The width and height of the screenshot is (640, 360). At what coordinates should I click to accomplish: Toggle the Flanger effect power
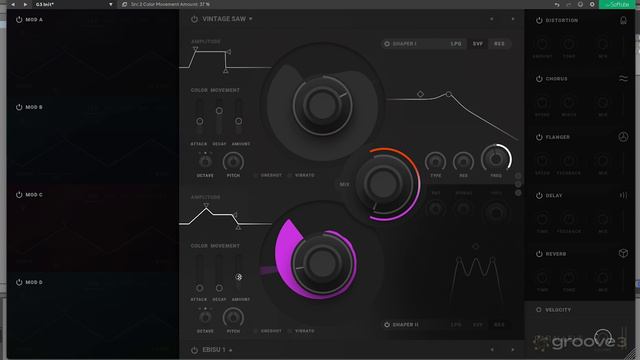point(539,137)
